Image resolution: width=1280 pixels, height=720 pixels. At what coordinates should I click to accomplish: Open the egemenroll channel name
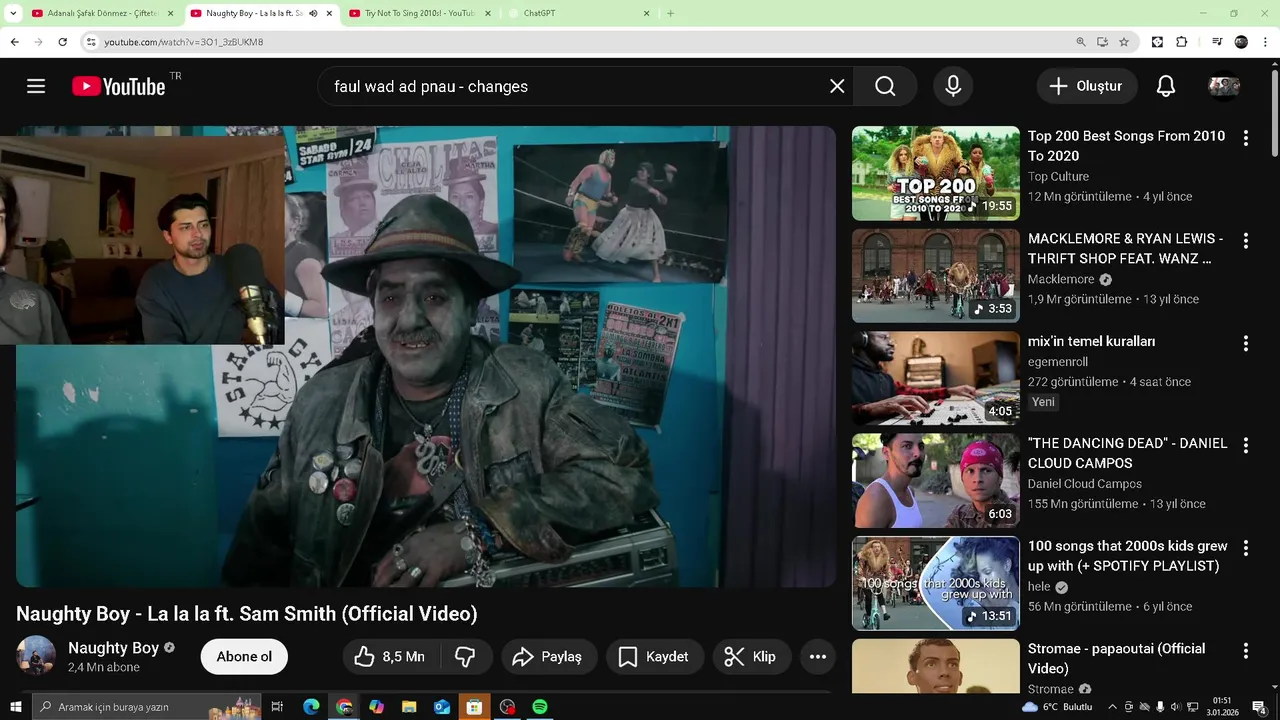click(x=1058, y=362)
